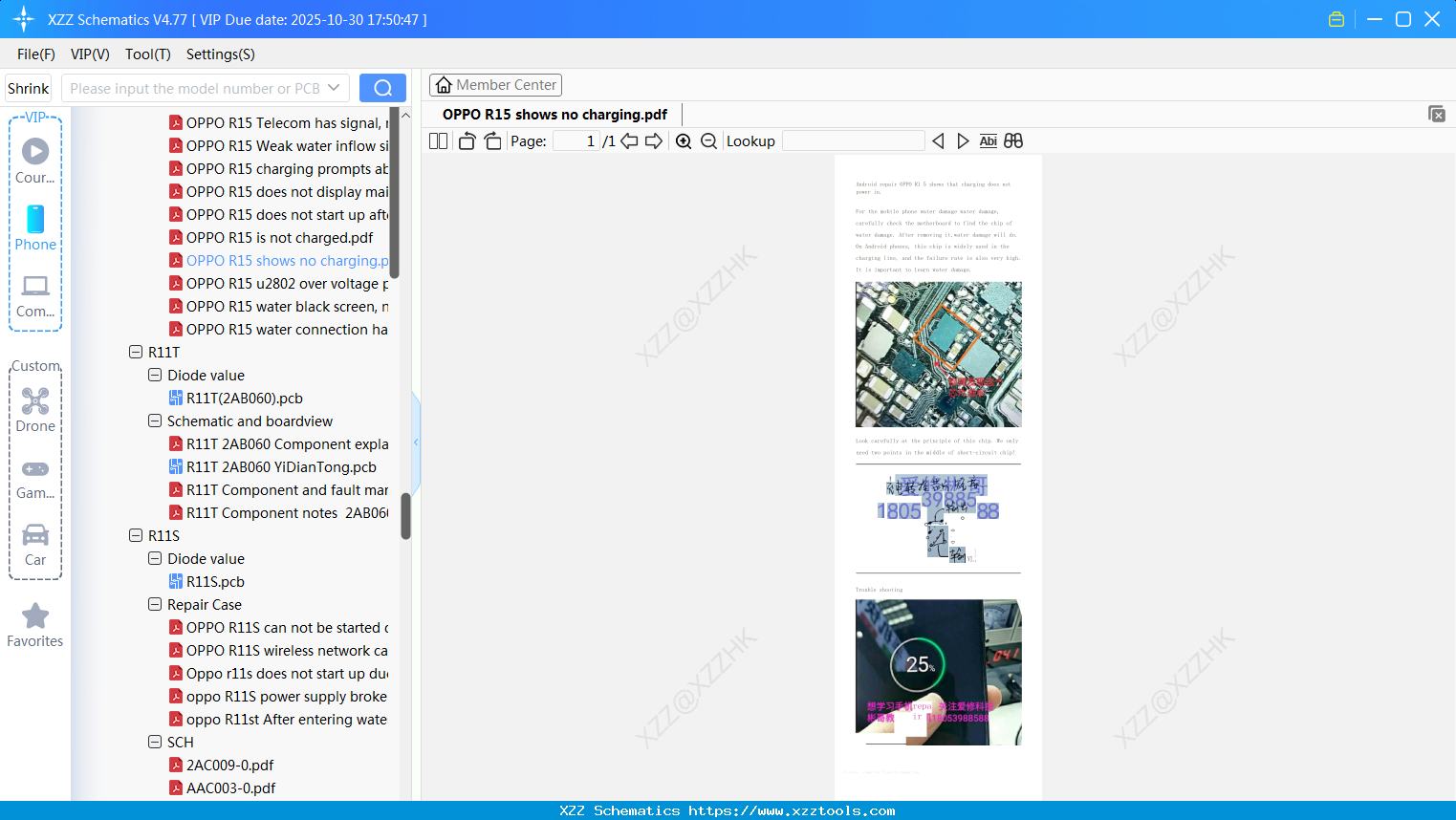Open AAC003-0.pdf schematic
This screenshot has height=820, width=1456.
pyautogui.click(x=230, y=788)
